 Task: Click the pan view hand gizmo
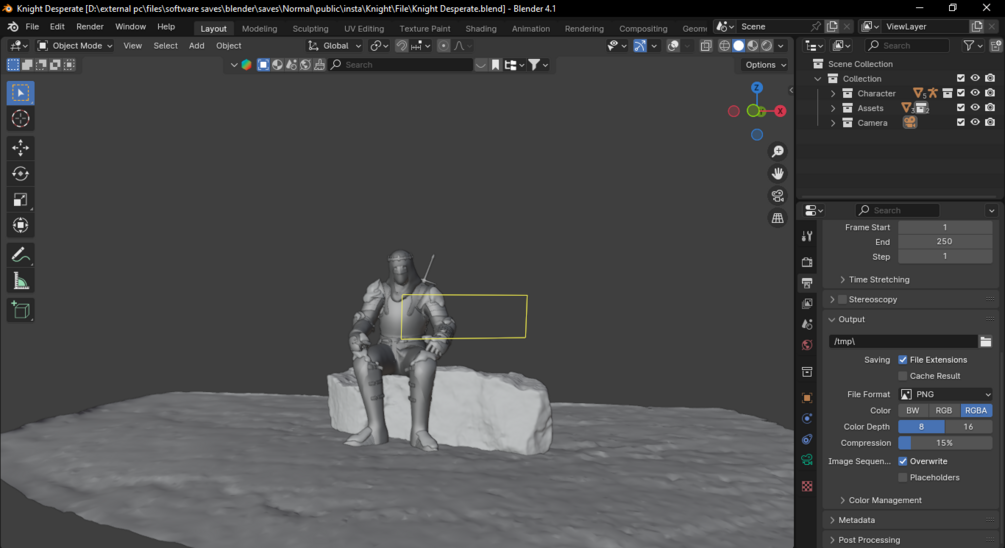click(x=777, y=174)
